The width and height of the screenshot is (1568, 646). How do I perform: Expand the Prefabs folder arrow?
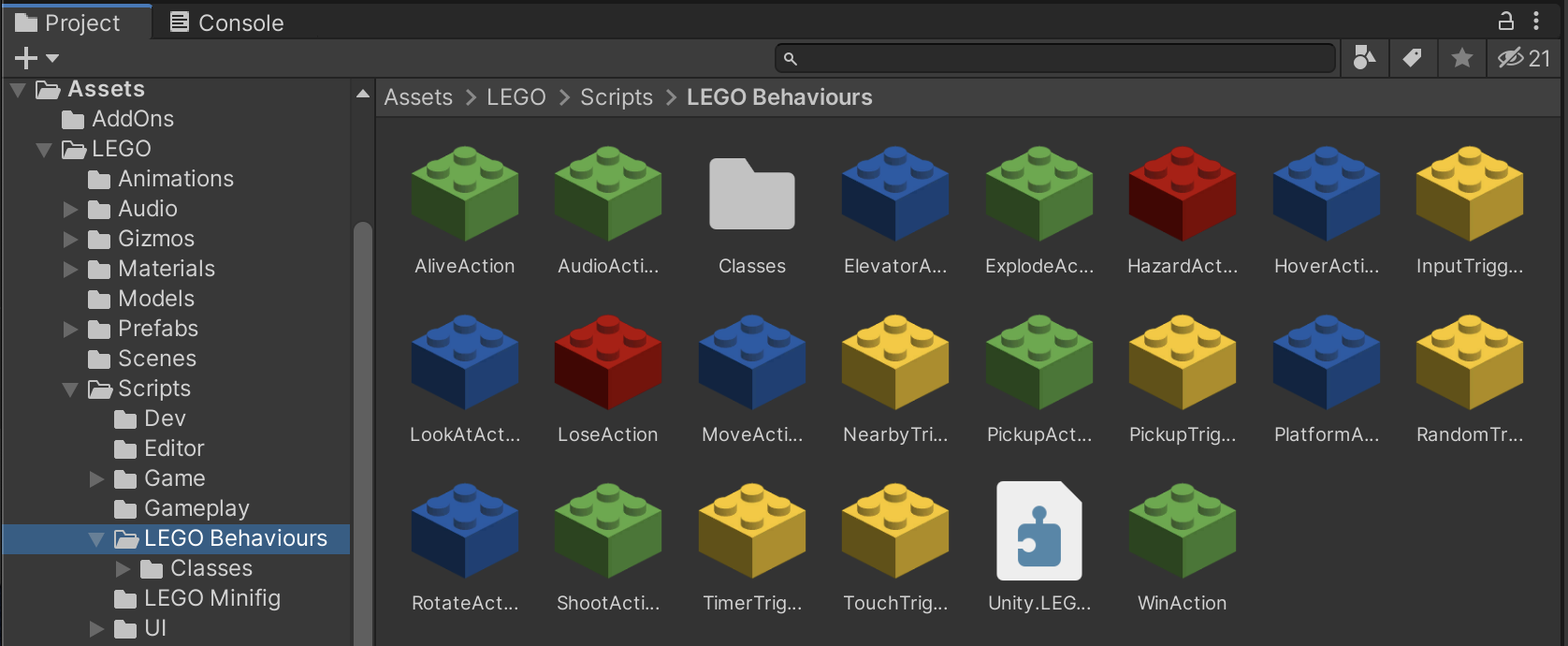[70, 329]
